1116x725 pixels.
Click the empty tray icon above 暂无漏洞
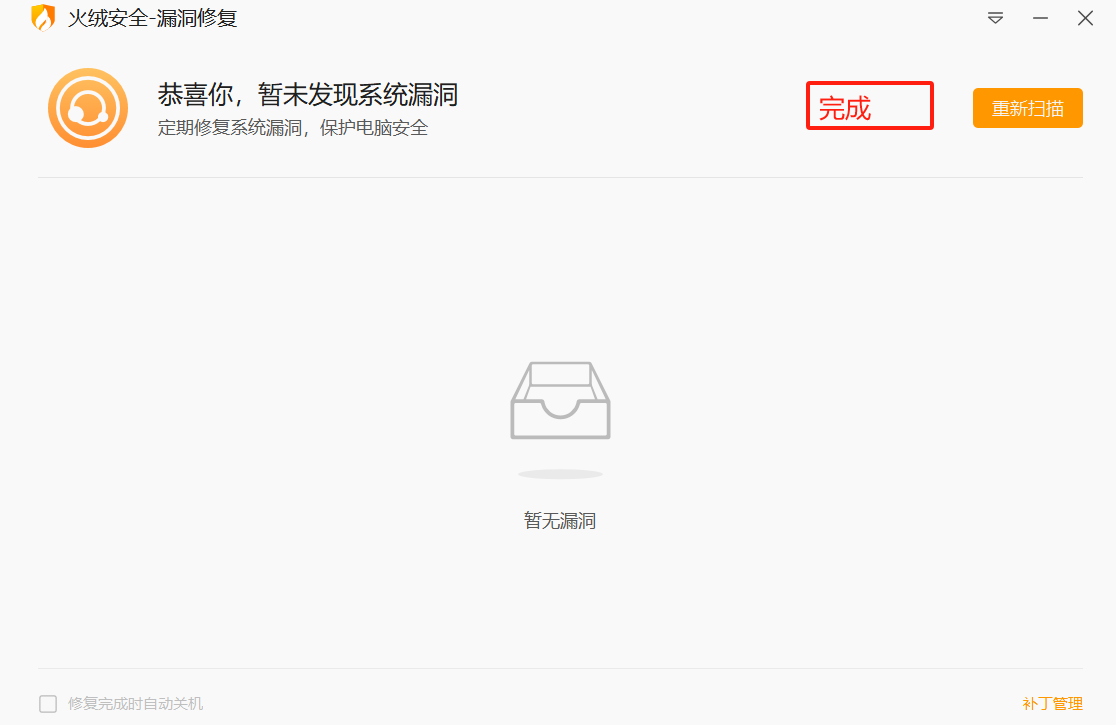coord(560,401)
